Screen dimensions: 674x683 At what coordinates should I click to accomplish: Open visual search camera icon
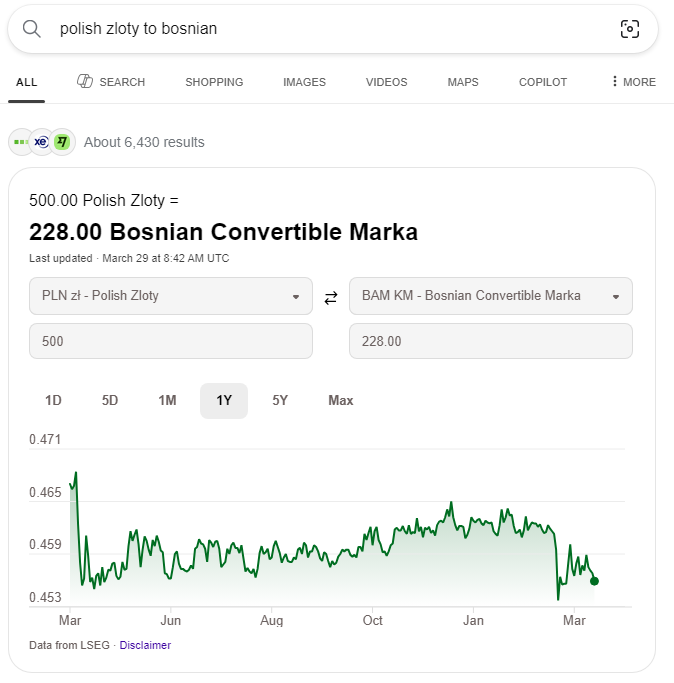(629, 29)
